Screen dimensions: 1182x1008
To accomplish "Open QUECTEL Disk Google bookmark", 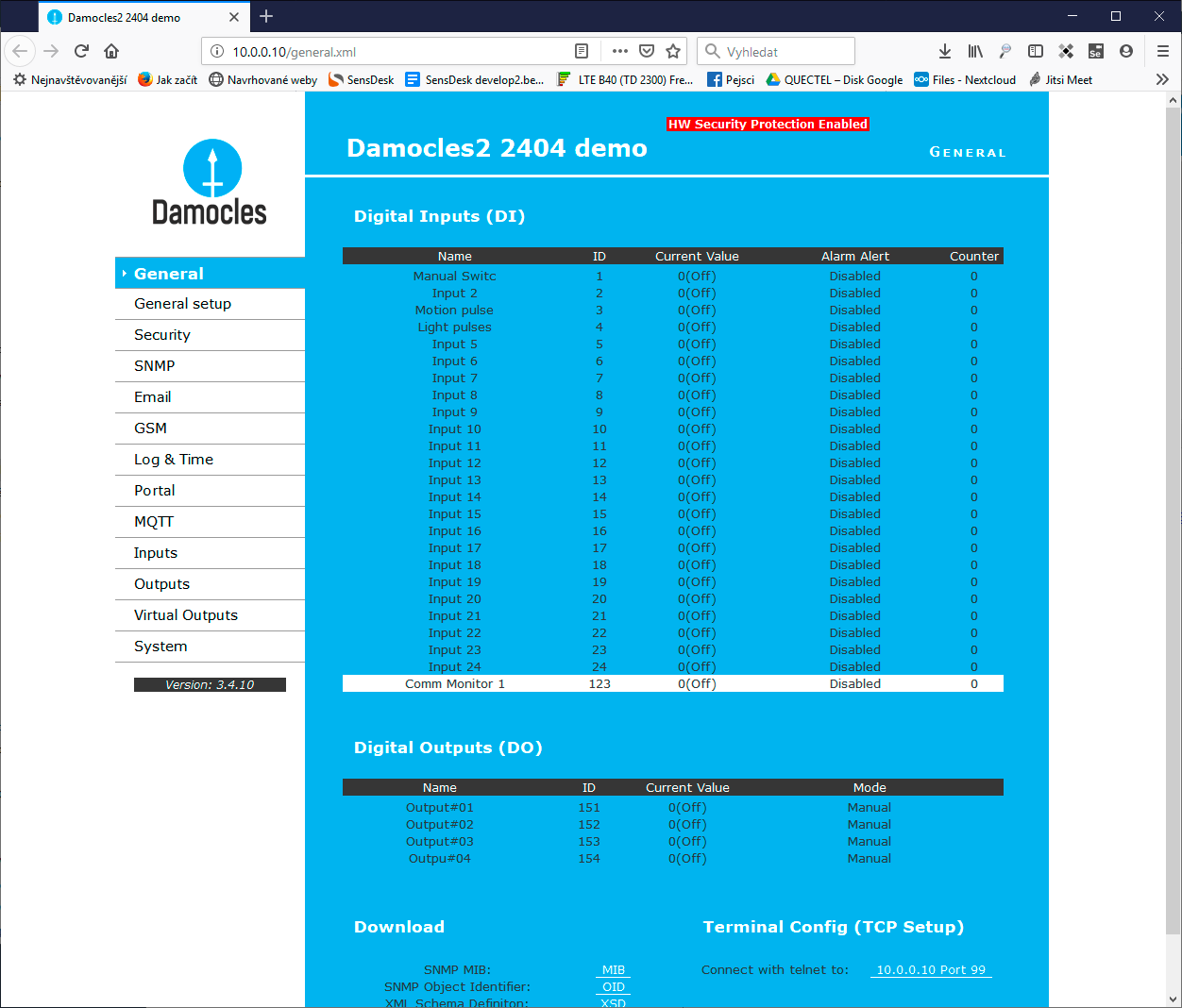I will pyautogui.click(x=835, y=79).
